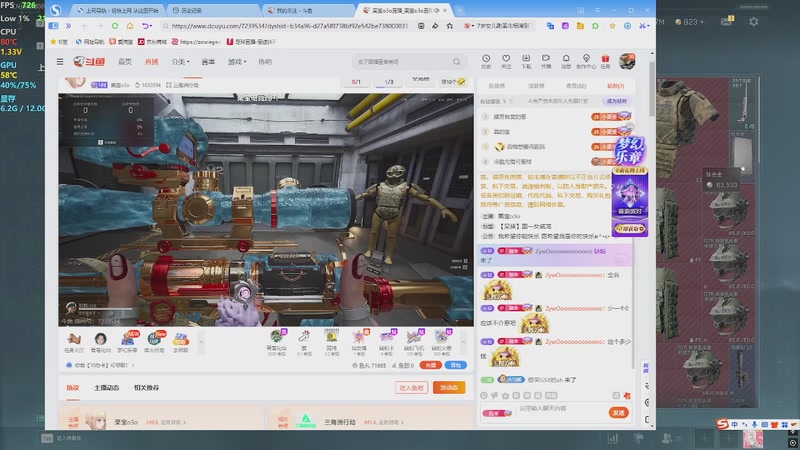Viewport: 800px width, 450px height.
Task: Click the 三角洲行动 game tag under streamer name
Action: click(x=183, y=85)
